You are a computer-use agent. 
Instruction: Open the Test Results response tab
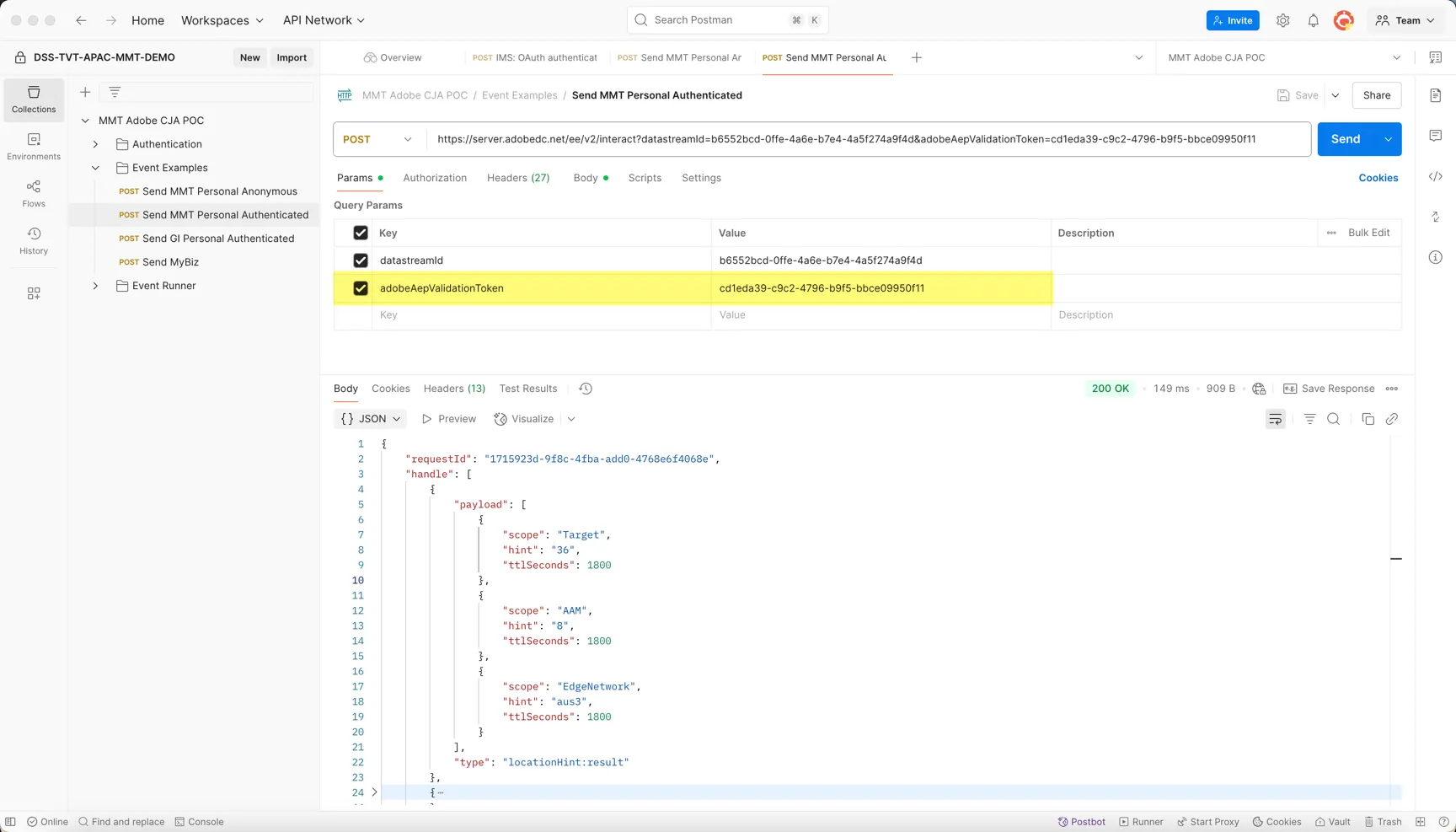[x=528, y=389]
